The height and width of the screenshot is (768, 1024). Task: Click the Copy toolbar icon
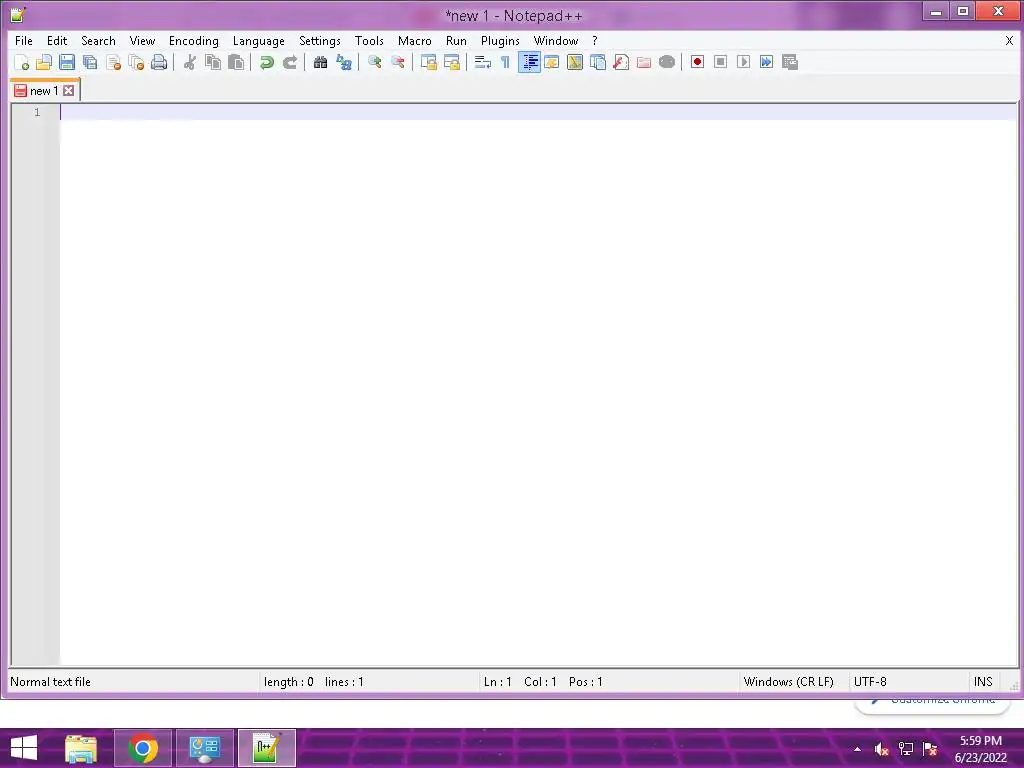pos(213,62)
